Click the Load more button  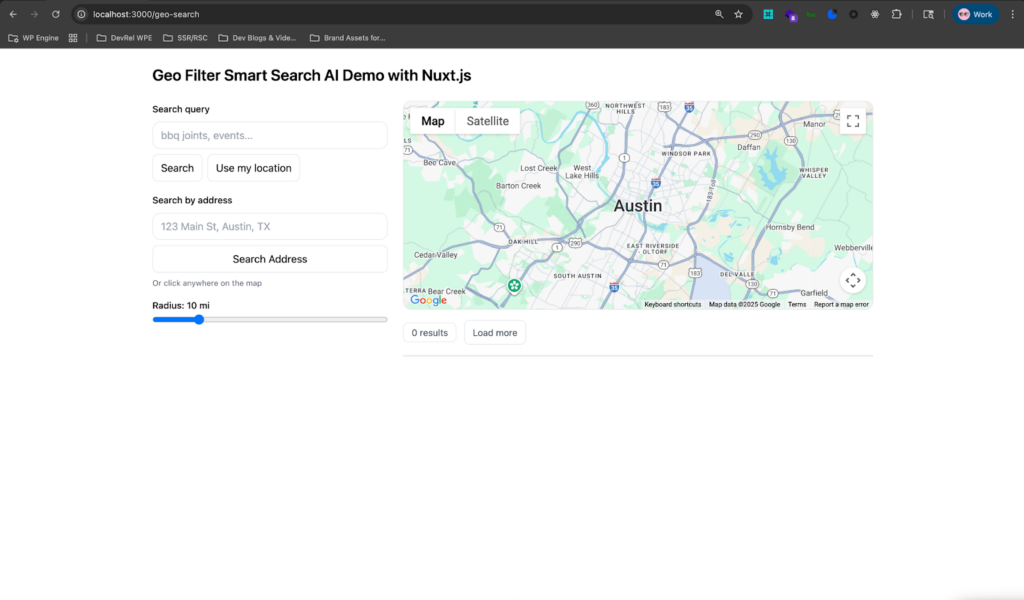pos(494,333)
